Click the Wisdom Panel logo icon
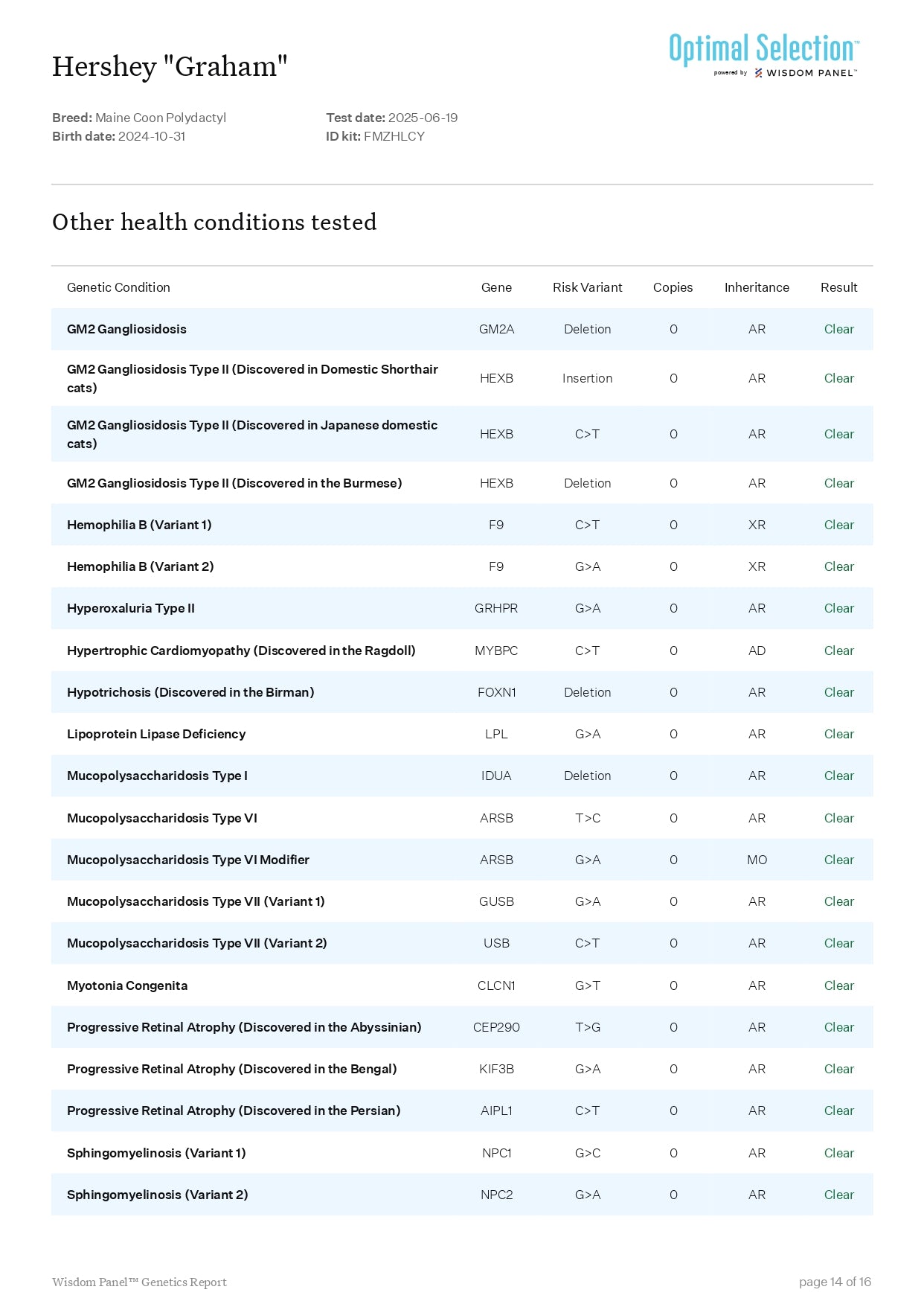 tap(758, 73)
